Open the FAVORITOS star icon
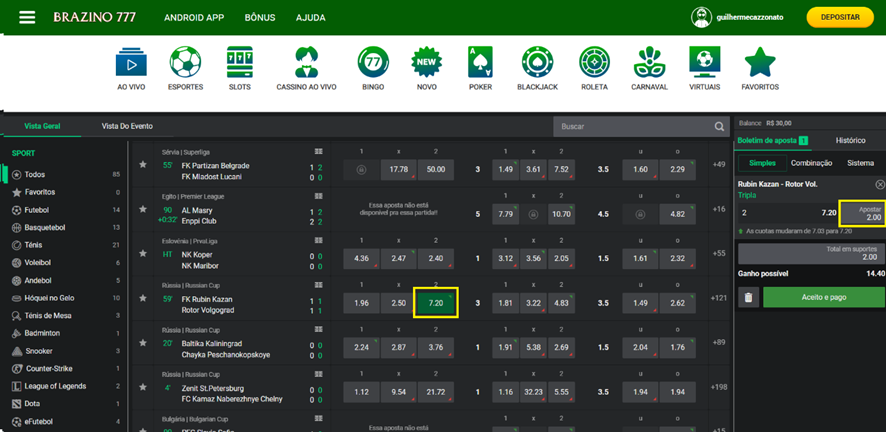 pyautogui.click(x=760, y=62)
